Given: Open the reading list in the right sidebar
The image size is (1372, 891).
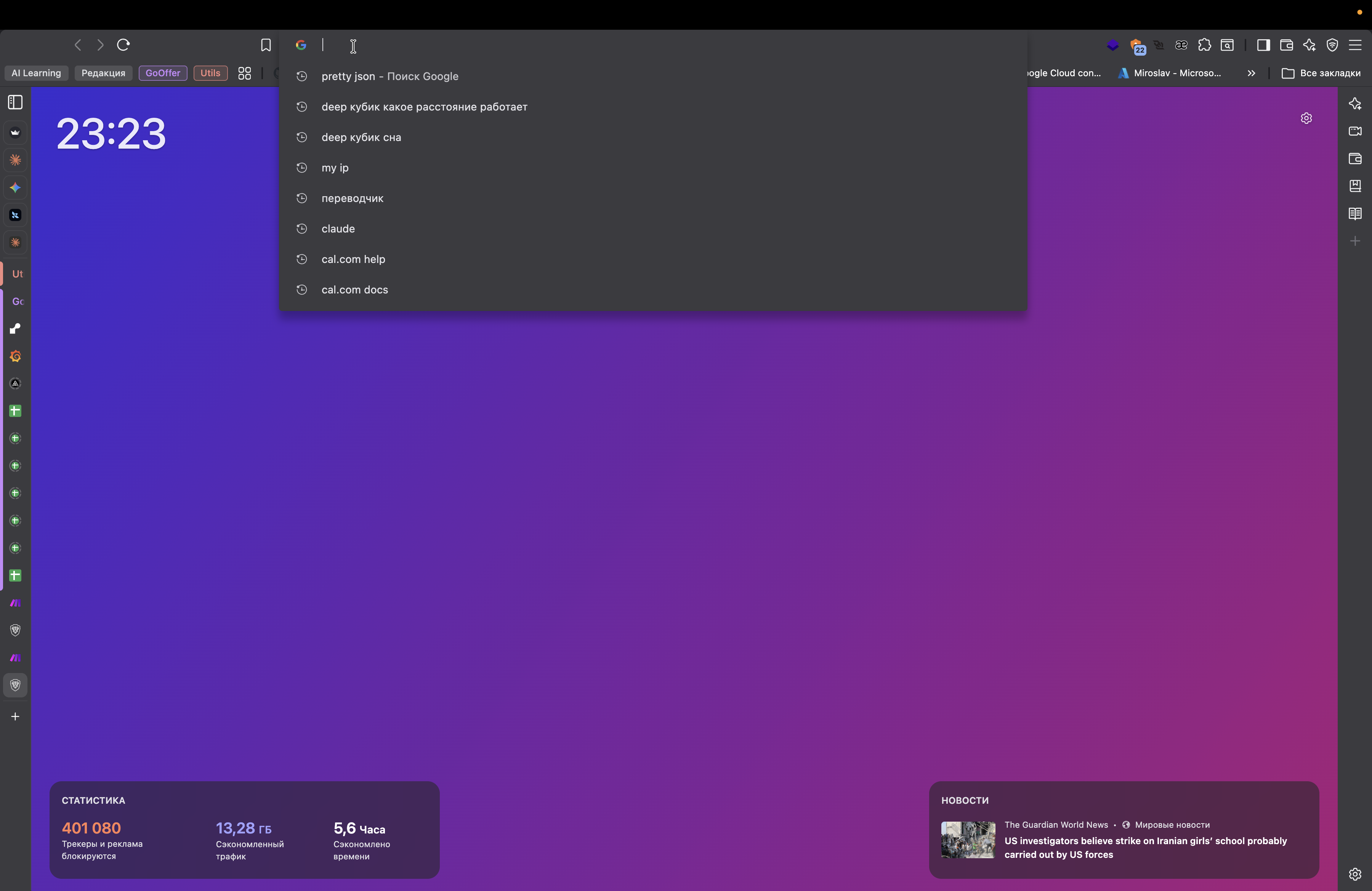Looking at the screenshot, I should point(1355,214).
